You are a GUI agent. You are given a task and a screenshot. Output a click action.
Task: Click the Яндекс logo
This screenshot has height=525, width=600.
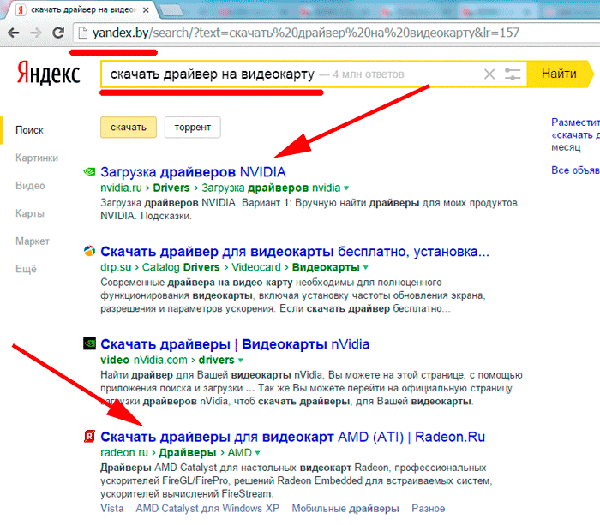click(49, 73)
